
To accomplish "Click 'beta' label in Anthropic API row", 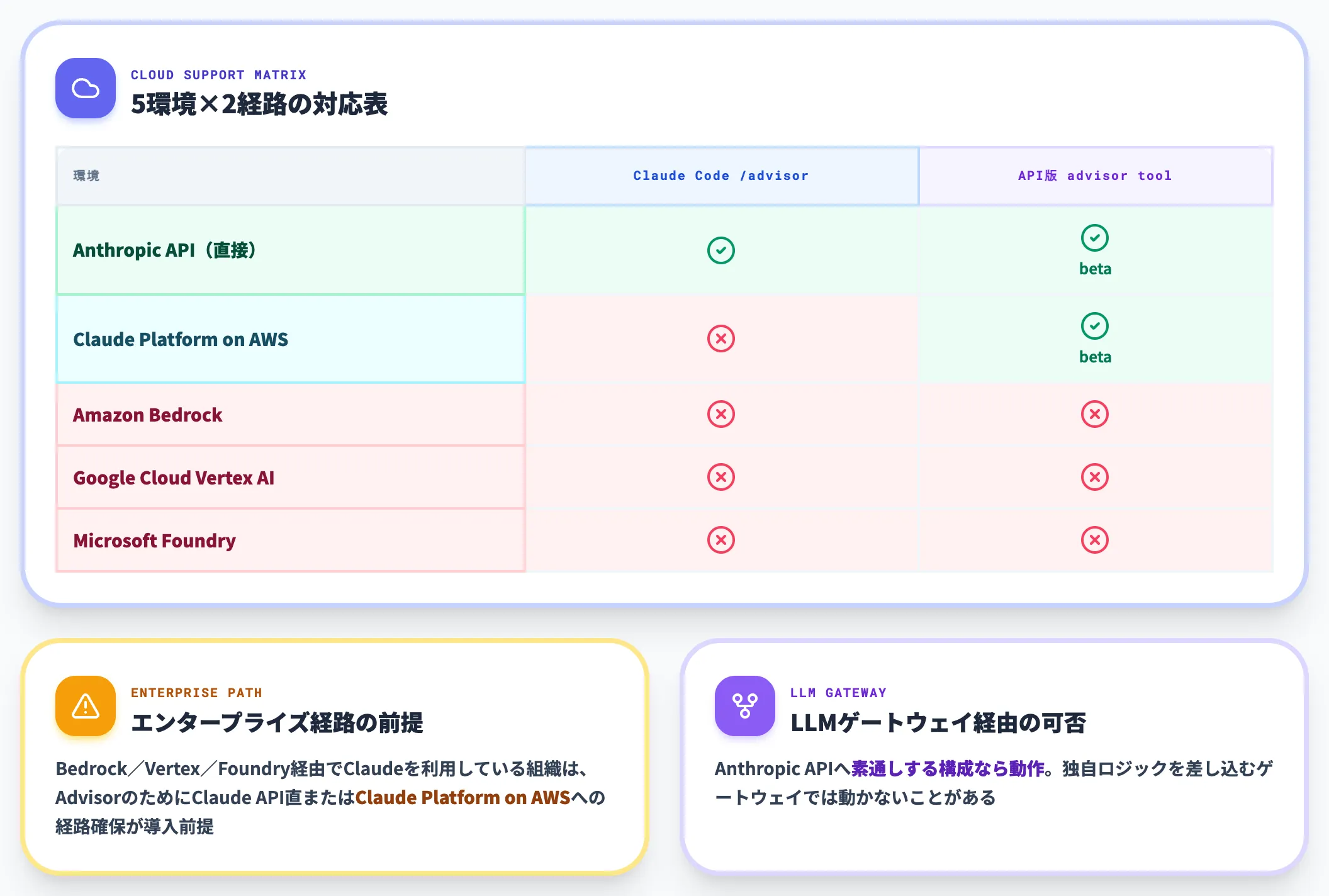I will [1095, 269].
